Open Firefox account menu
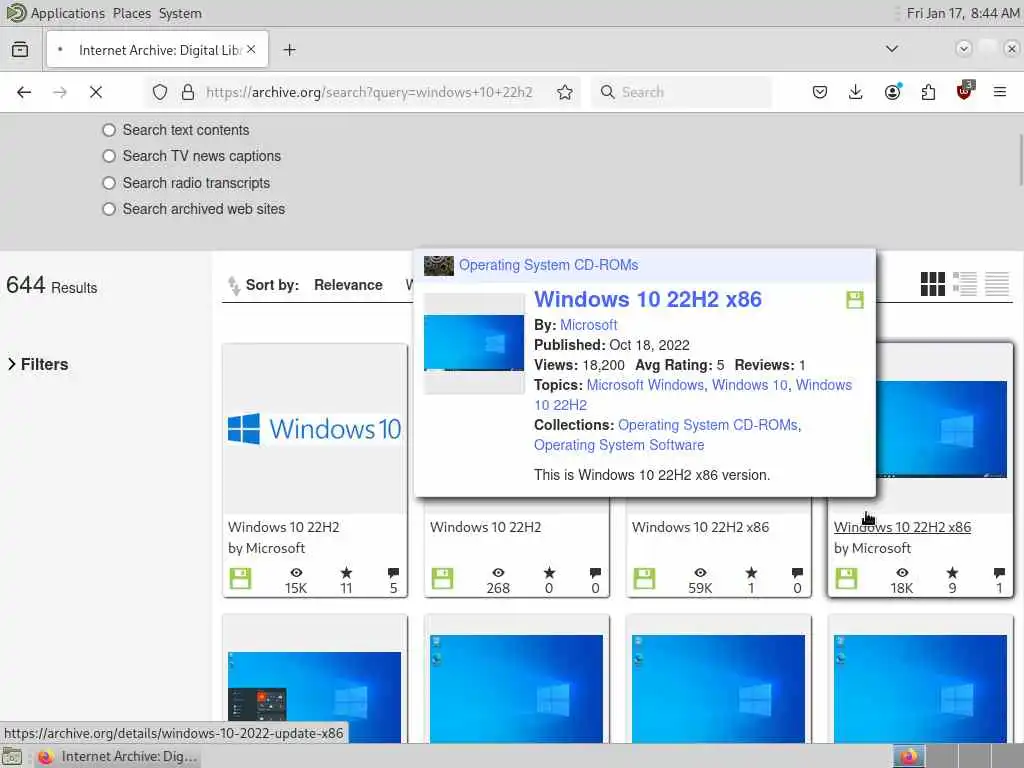 point(893,92)
